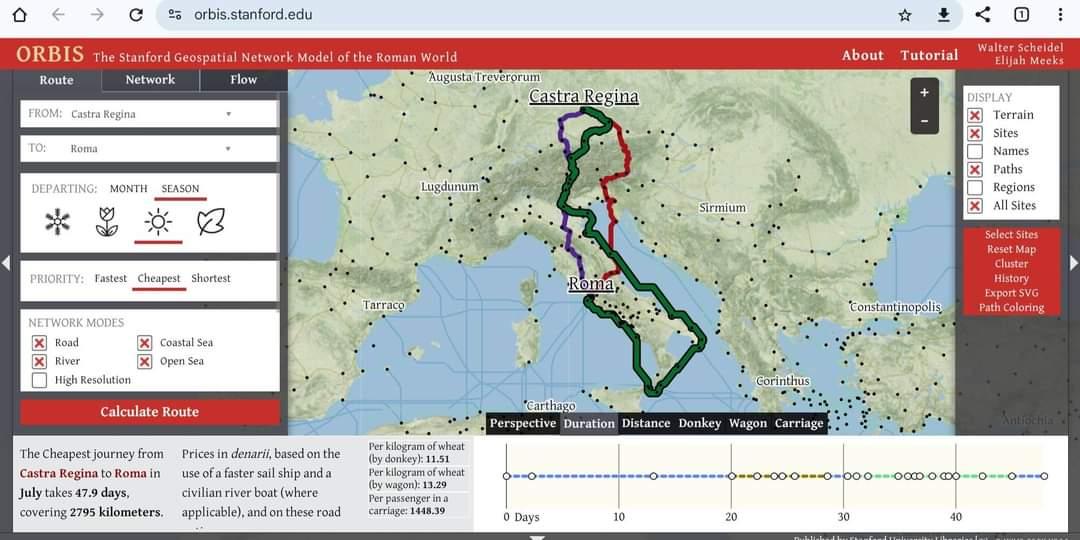Set priority to Shortest
This screenshot has height=540, width=1080.
(x=211, y=279)
